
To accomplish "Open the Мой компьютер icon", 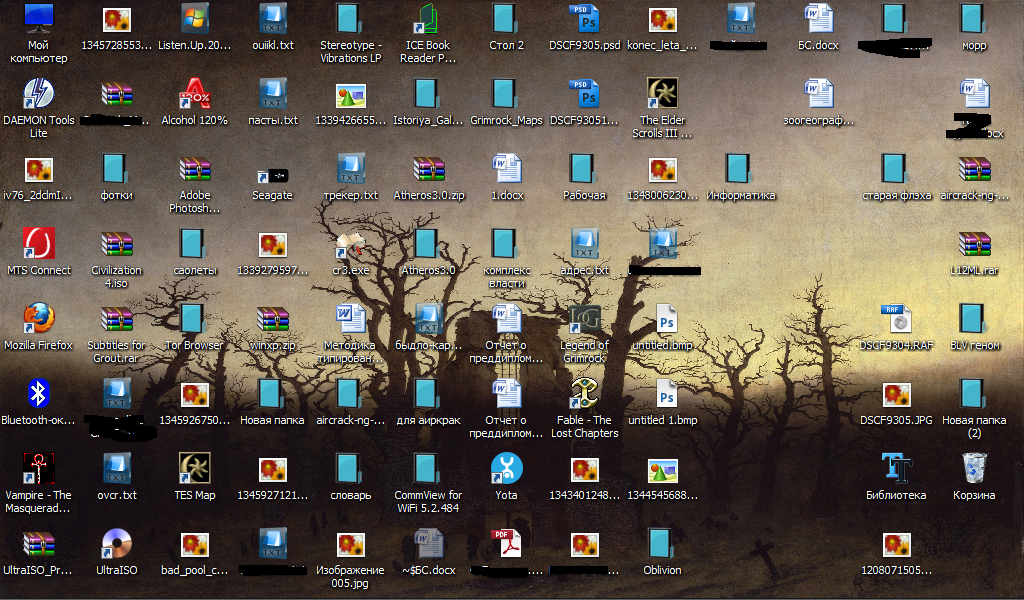I will click(39, 19).
